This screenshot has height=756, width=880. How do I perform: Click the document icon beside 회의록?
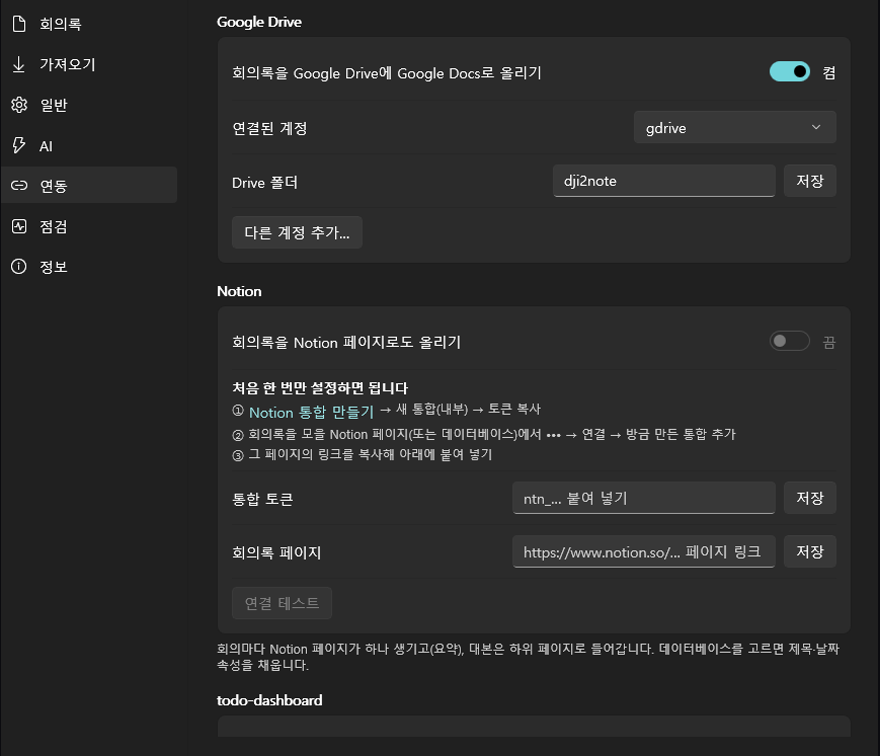pos(19,24)
